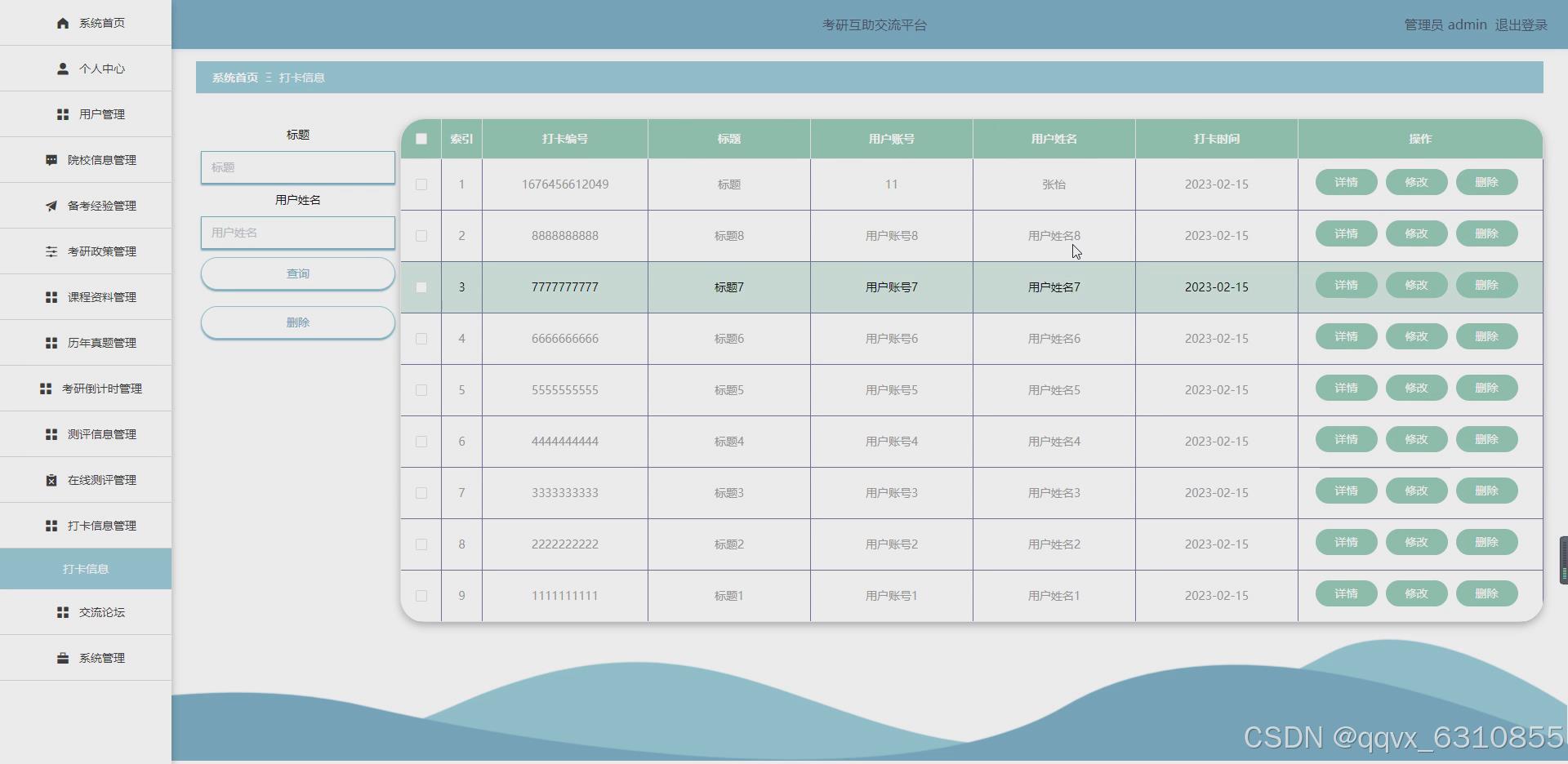
Task: Click the 查询 search button
Action: click(298, 273)
